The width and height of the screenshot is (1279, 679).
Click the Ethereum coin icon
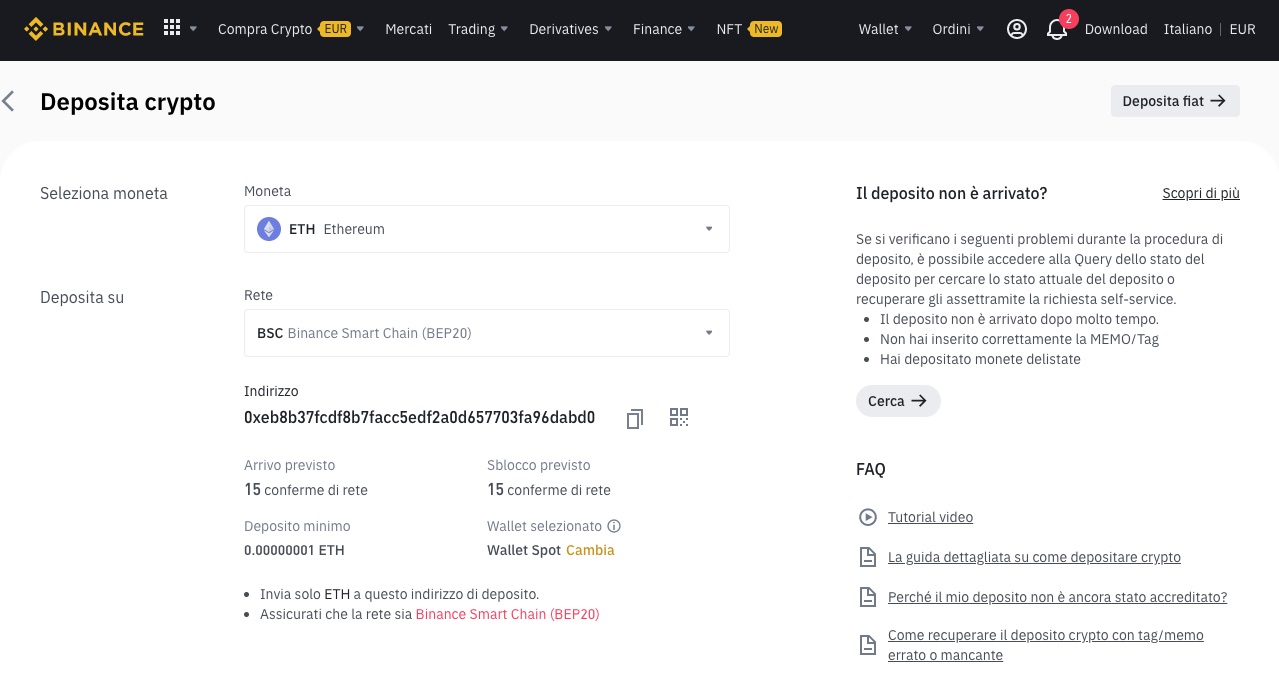[x=269, y=229]
